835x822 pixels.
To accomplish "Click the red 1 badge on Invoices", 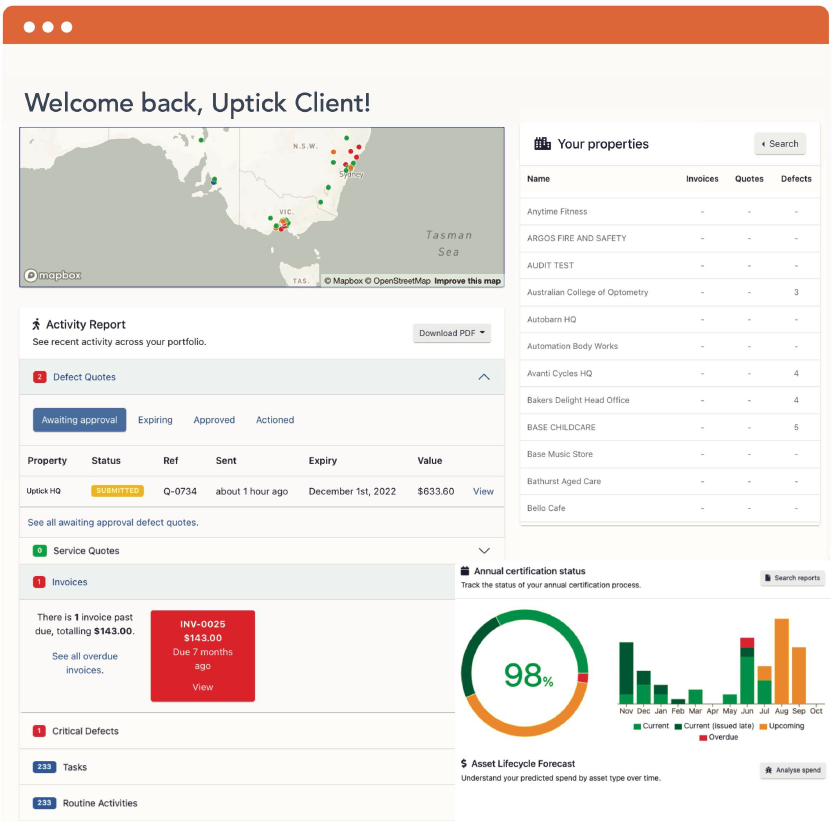I will point(39,582).
